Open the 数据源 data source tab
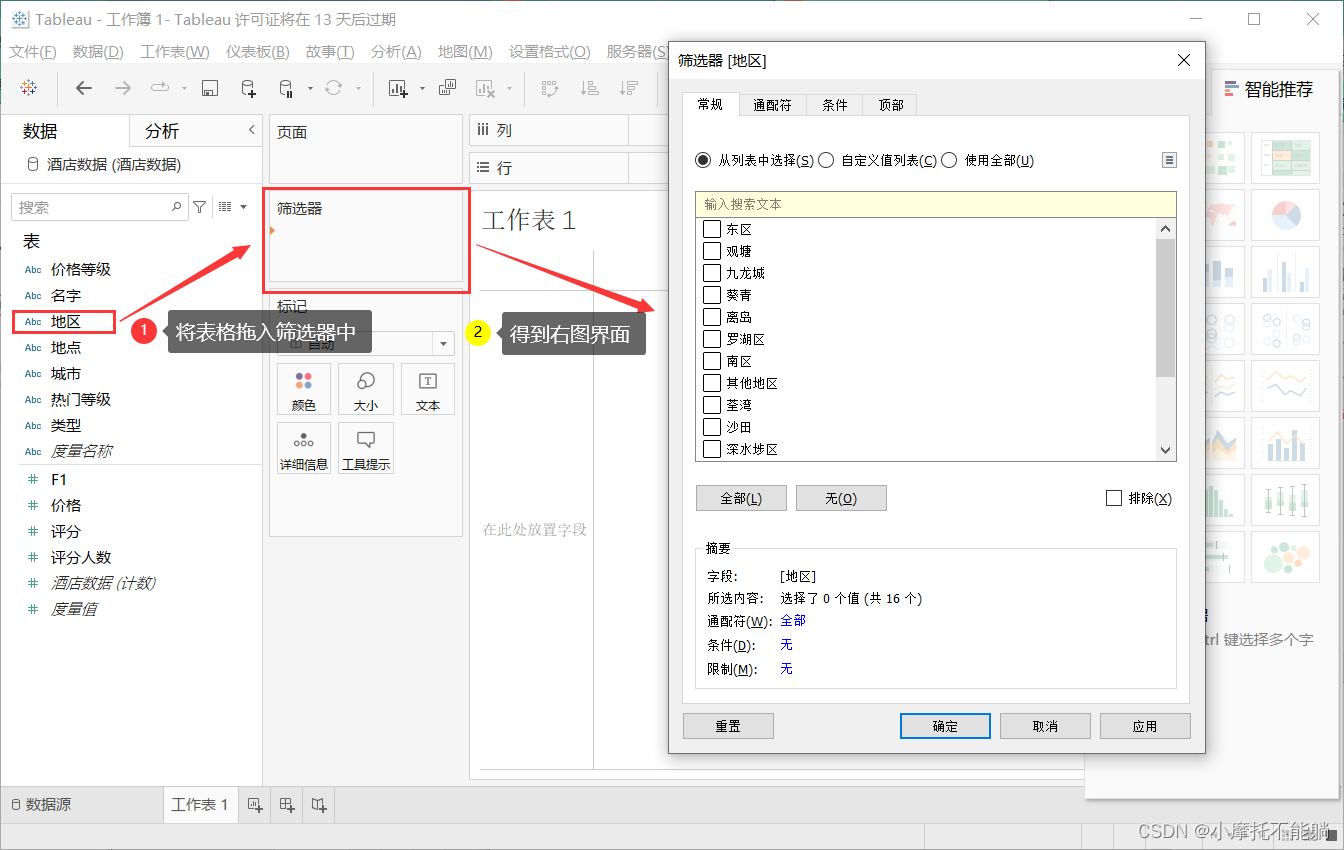The width and height of the screenshot is (1344, 850). click(x=41, y=804)
